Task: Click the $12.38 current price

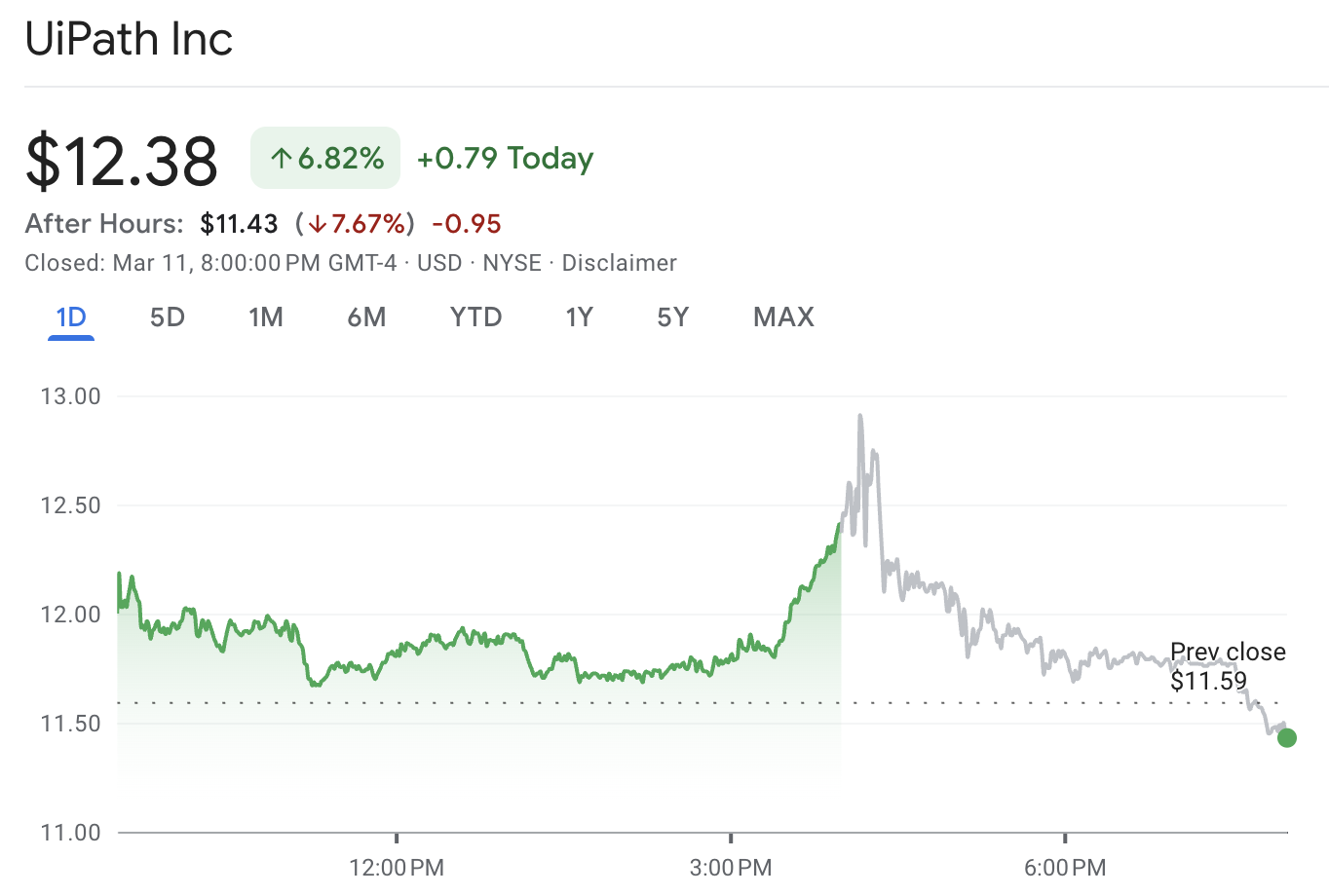Action: [121, 158]
